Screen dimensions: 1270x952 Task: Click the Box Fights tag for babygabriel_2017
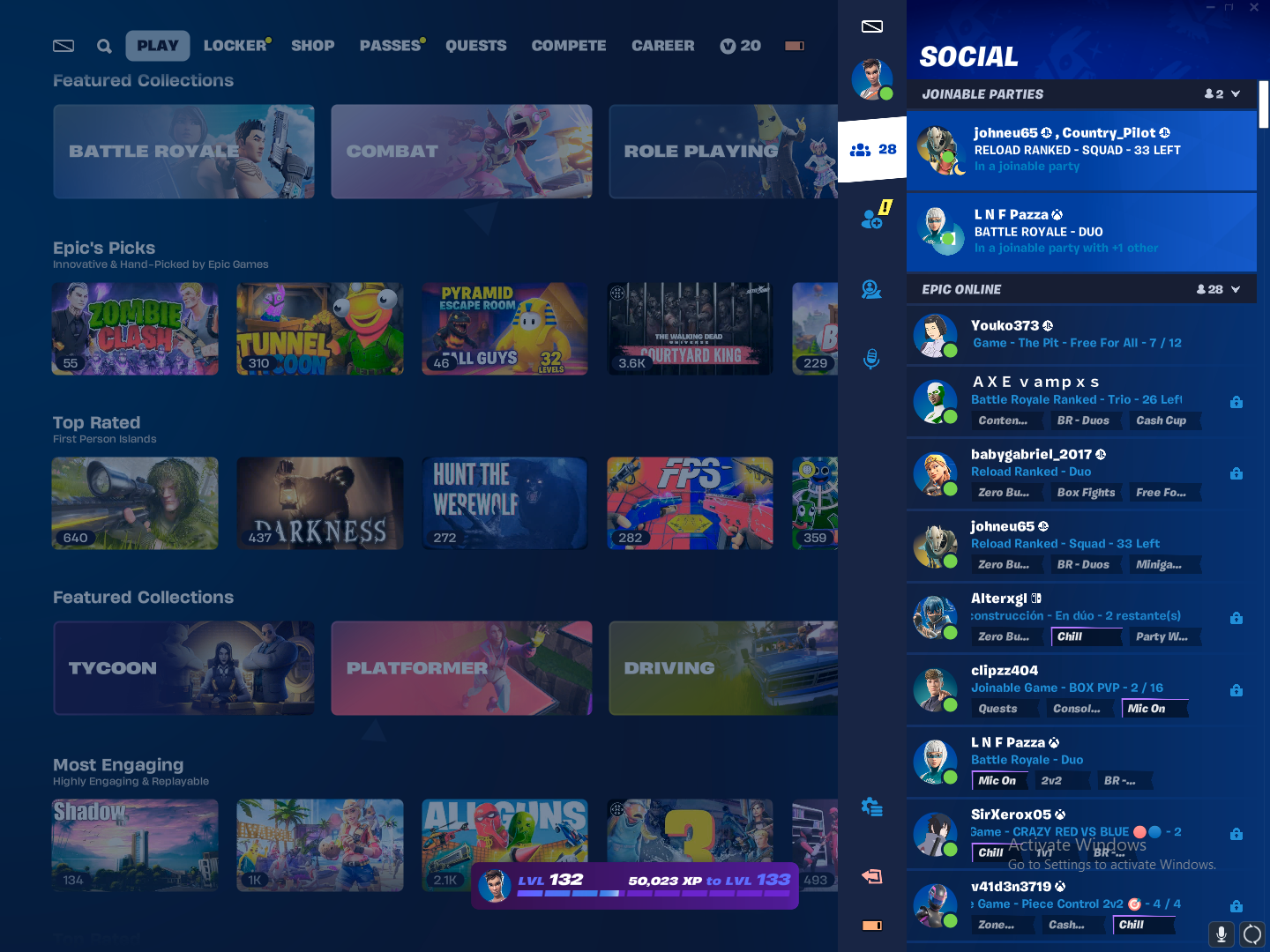pos(1087,493)
